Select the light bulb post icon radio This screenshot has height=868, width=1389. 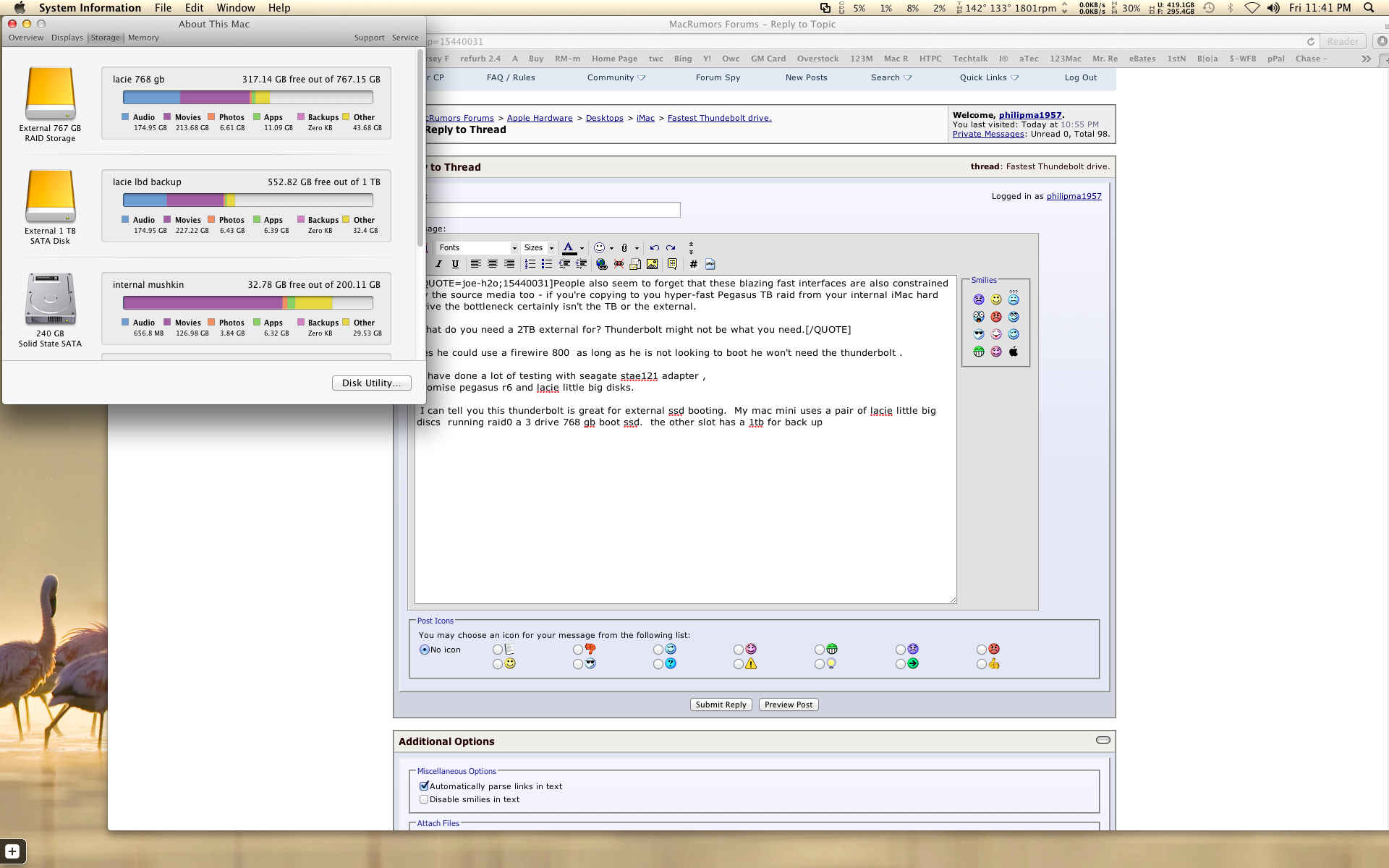tap(819, 664)
